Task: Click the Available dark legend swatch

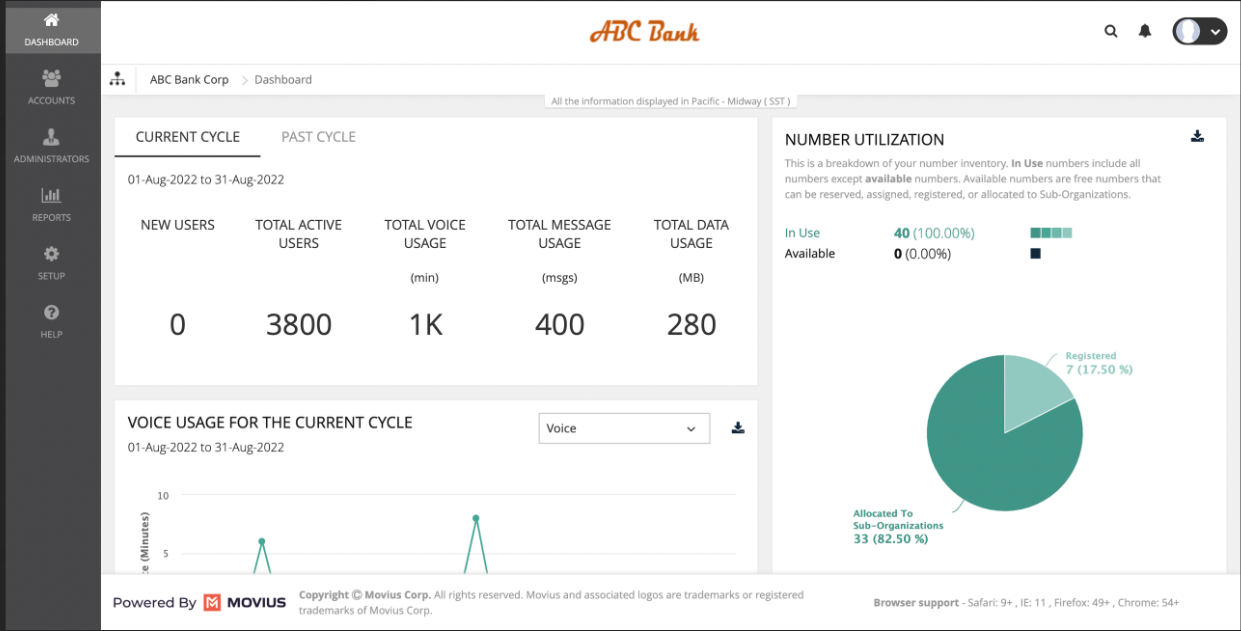Action: coord(1035,254)
